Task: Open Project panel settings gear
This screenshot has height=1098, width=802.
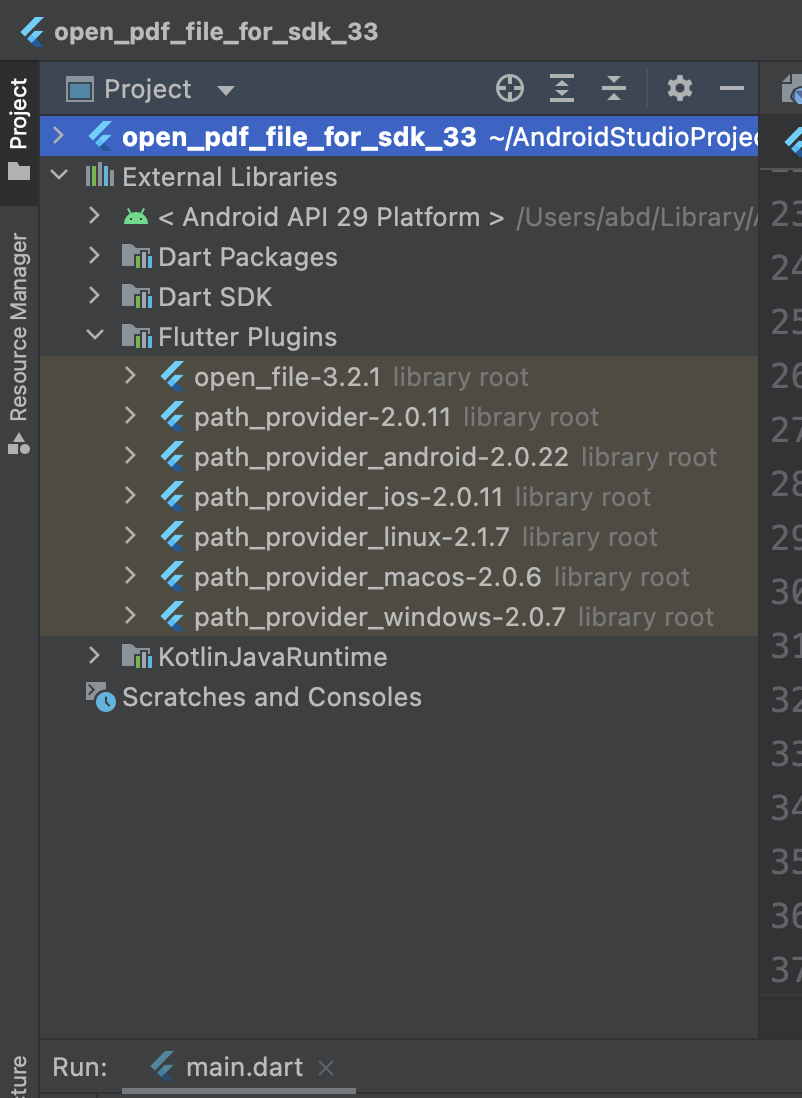Action: (679, 89)
